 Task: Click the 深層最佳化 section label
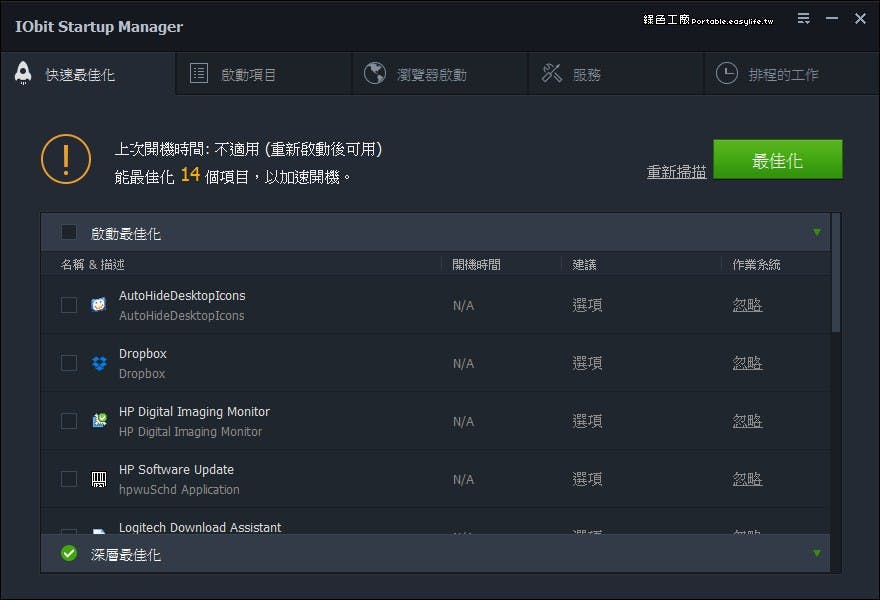coord(126,555)
